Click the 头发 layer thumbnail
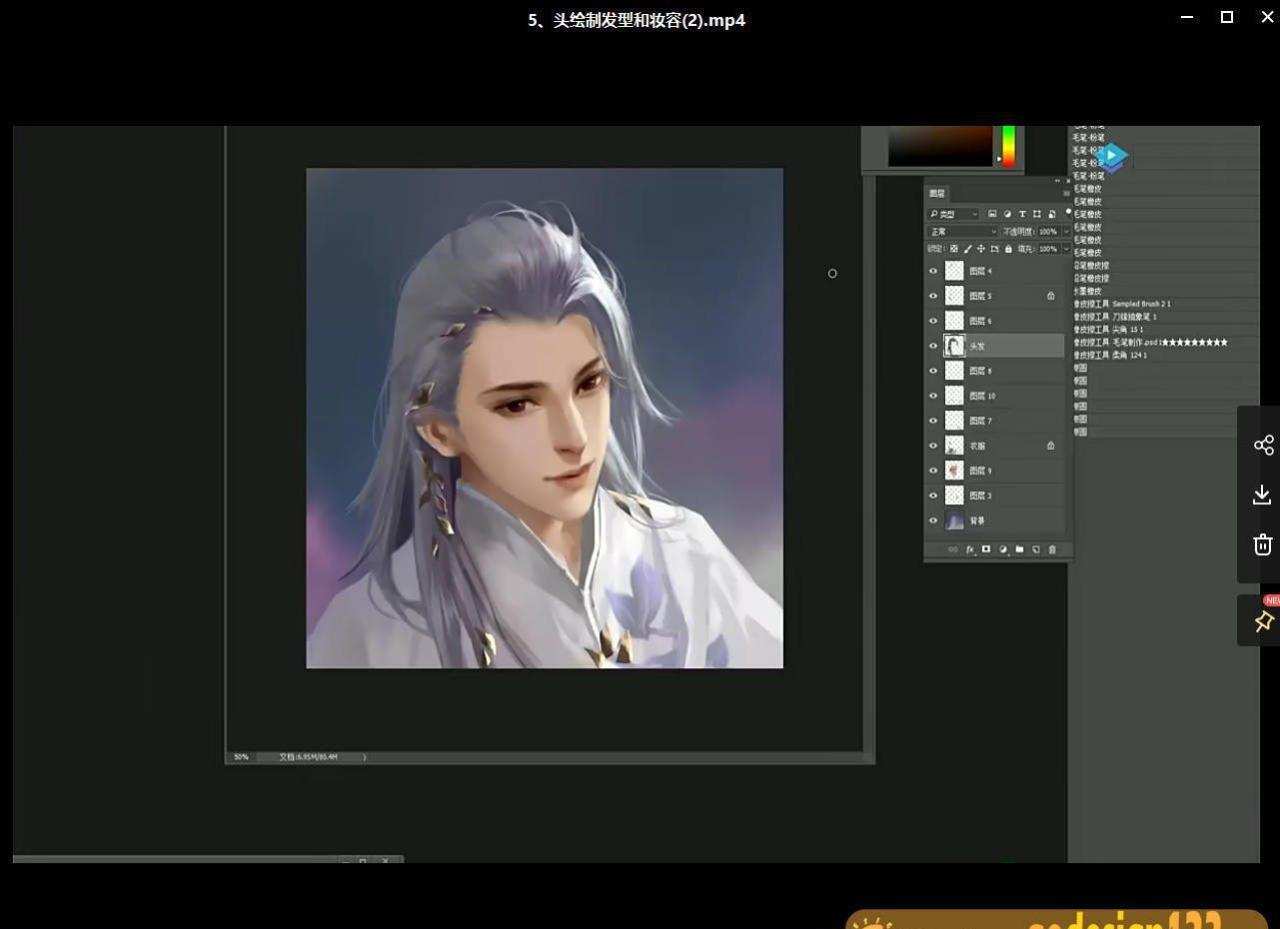The image size is (1280, 929). [x=954, y=346]
